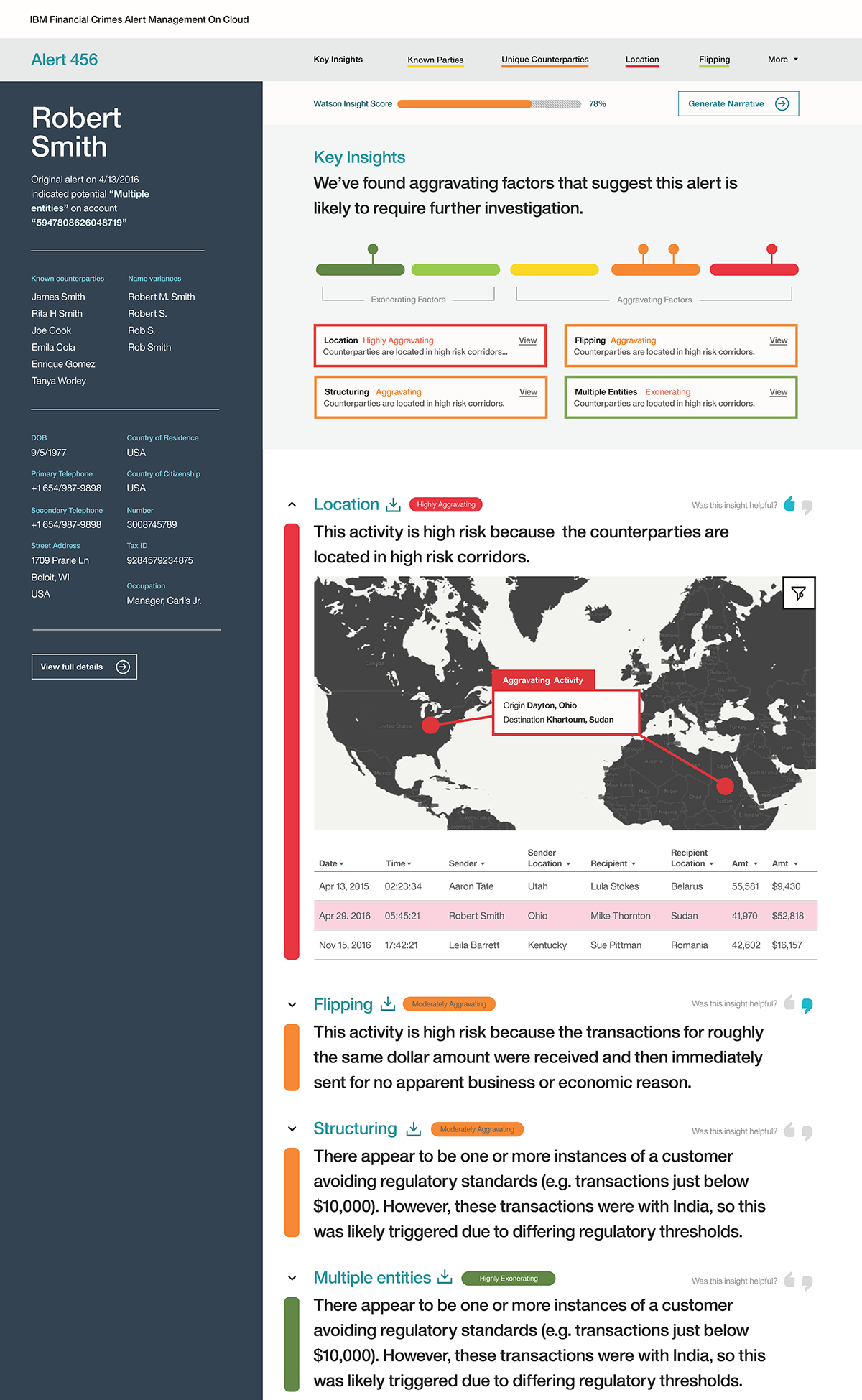This screenshot has height=1400, width=862.
Task: Download the Flipping insight data
Action: (x=388, y=1003)
